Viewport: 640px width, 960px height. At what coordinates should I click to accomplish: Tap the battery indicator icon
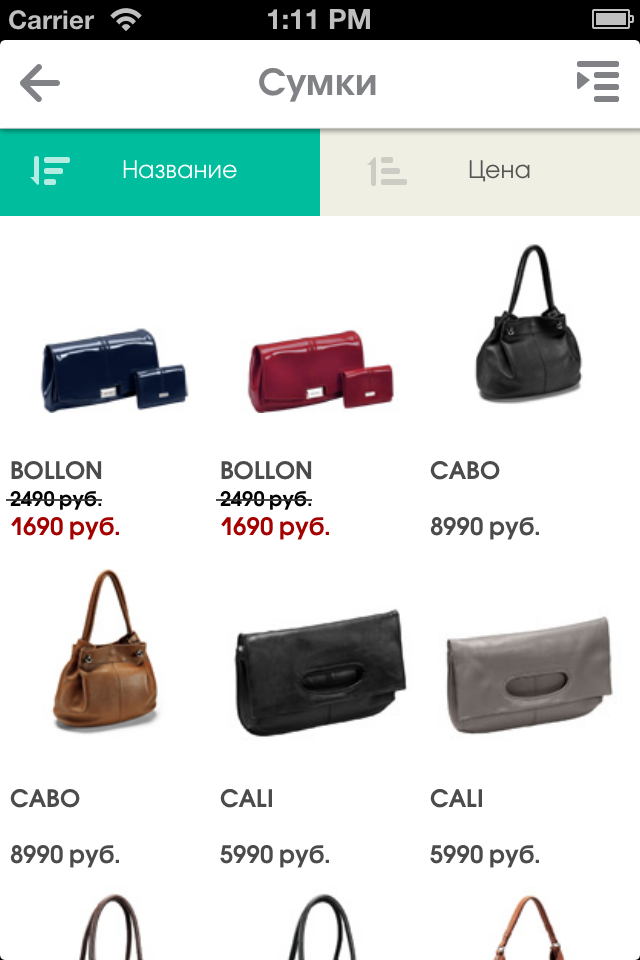pyautogui.click(x=612, y=20)
